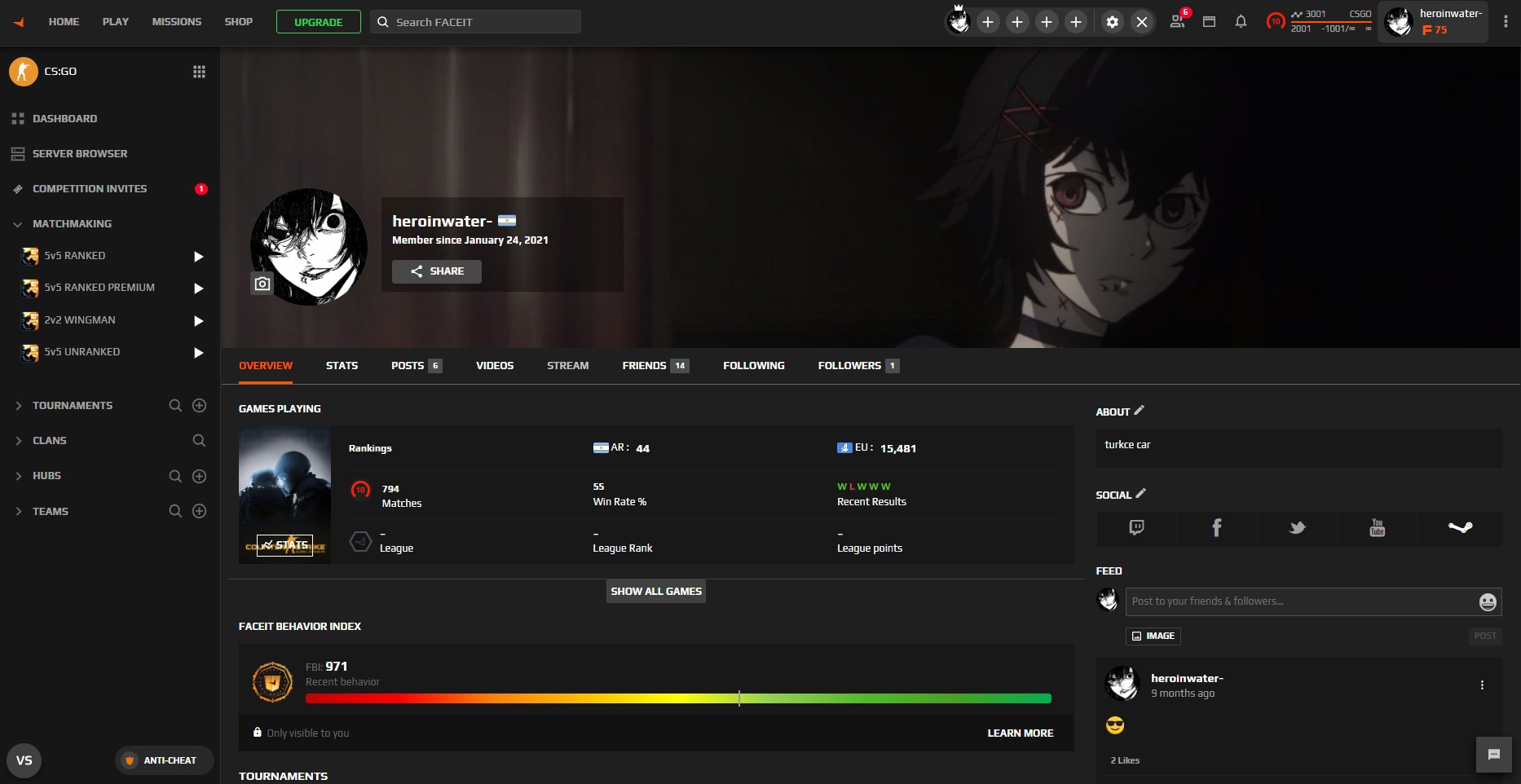Viewport: 1521px width, 784px height.
Task: Open the games grid next to CS:GO
Action: [x=199, y=72]
